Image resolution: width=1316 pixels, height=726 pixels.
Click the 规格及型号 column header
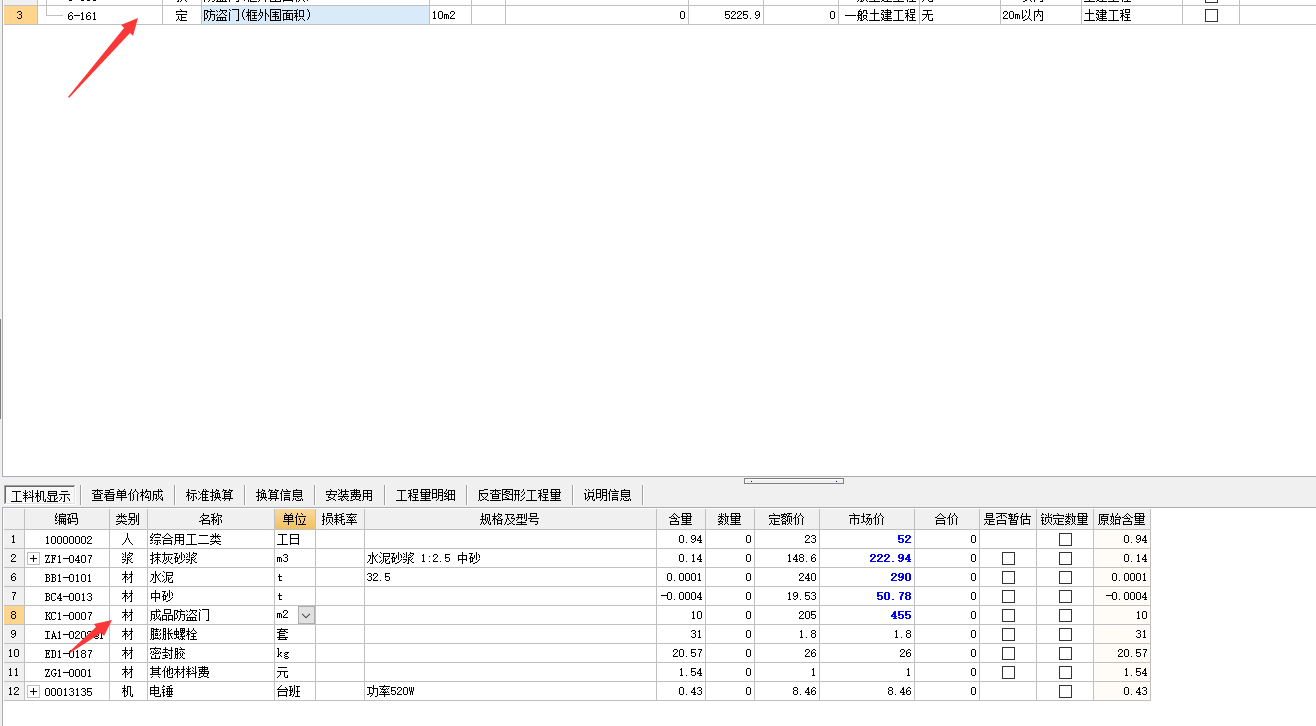click(x=510, y=520)
